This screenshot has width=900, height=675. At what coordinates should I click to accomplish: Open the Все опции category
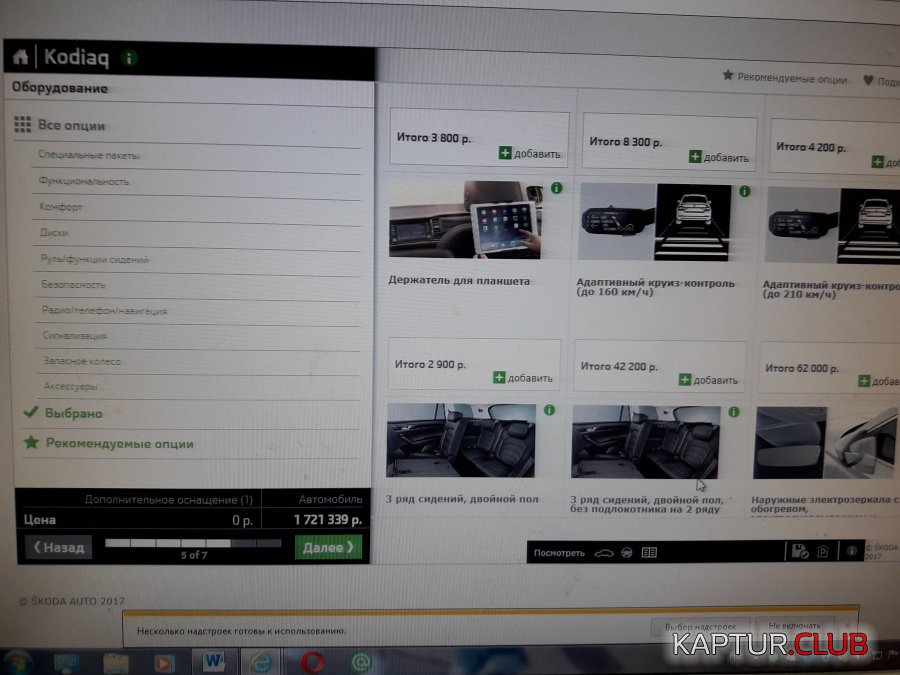(x=71, y=126)
